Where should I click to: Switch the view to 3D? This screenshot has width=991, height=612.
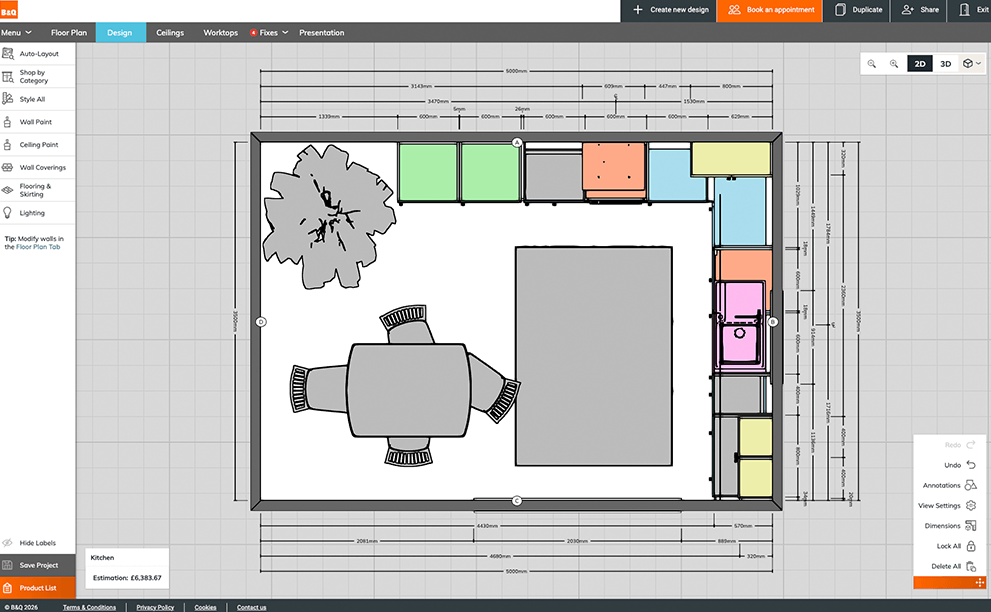pyautogui.click(x=944, y=63)
